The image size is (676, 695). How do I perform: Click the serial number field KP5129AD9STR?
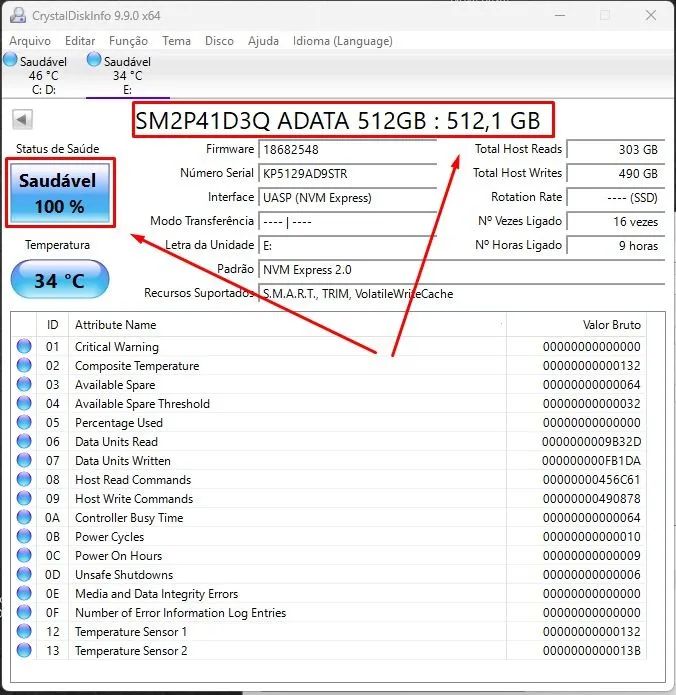pos(348,174)
